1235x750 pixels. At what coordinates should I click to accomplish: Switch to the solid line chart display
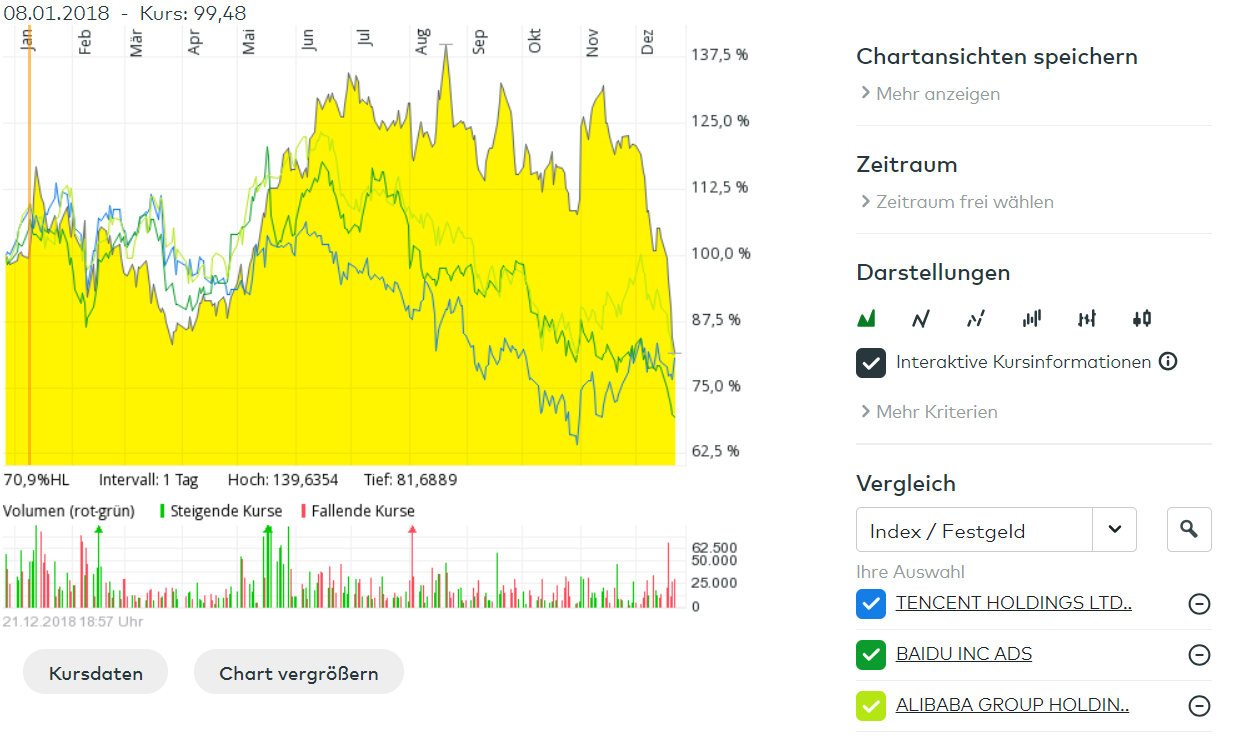[x=920, y=319]
